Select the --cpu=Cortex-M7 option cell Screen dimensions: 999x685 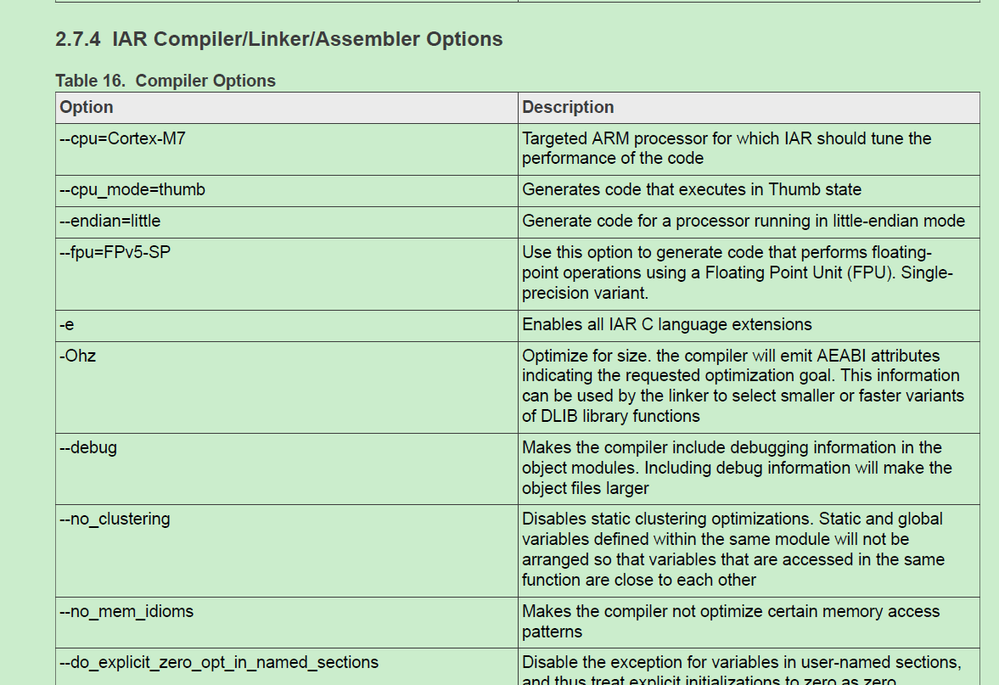point(122,139)
